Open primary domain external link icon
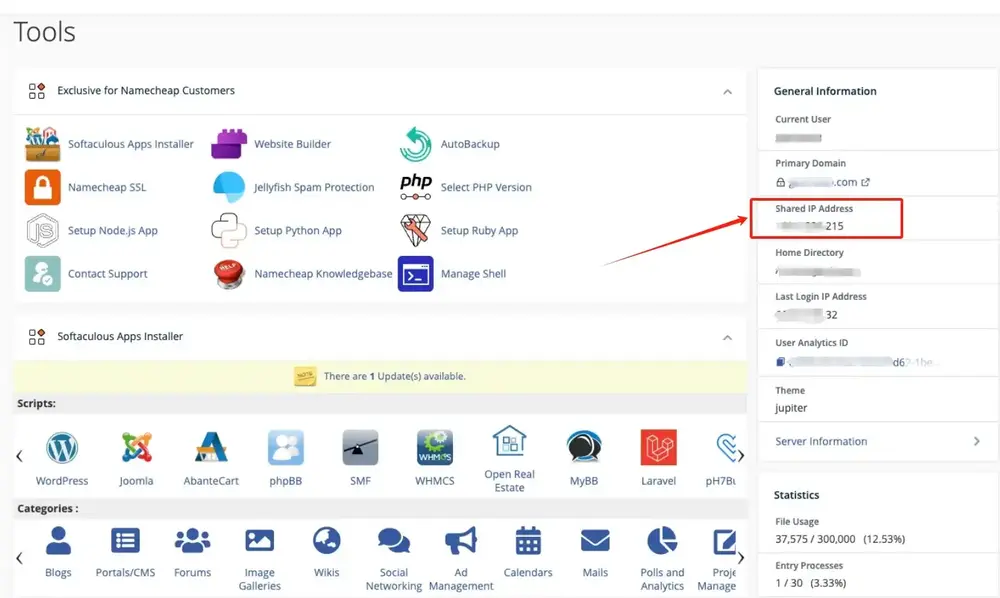 [865, 182]
